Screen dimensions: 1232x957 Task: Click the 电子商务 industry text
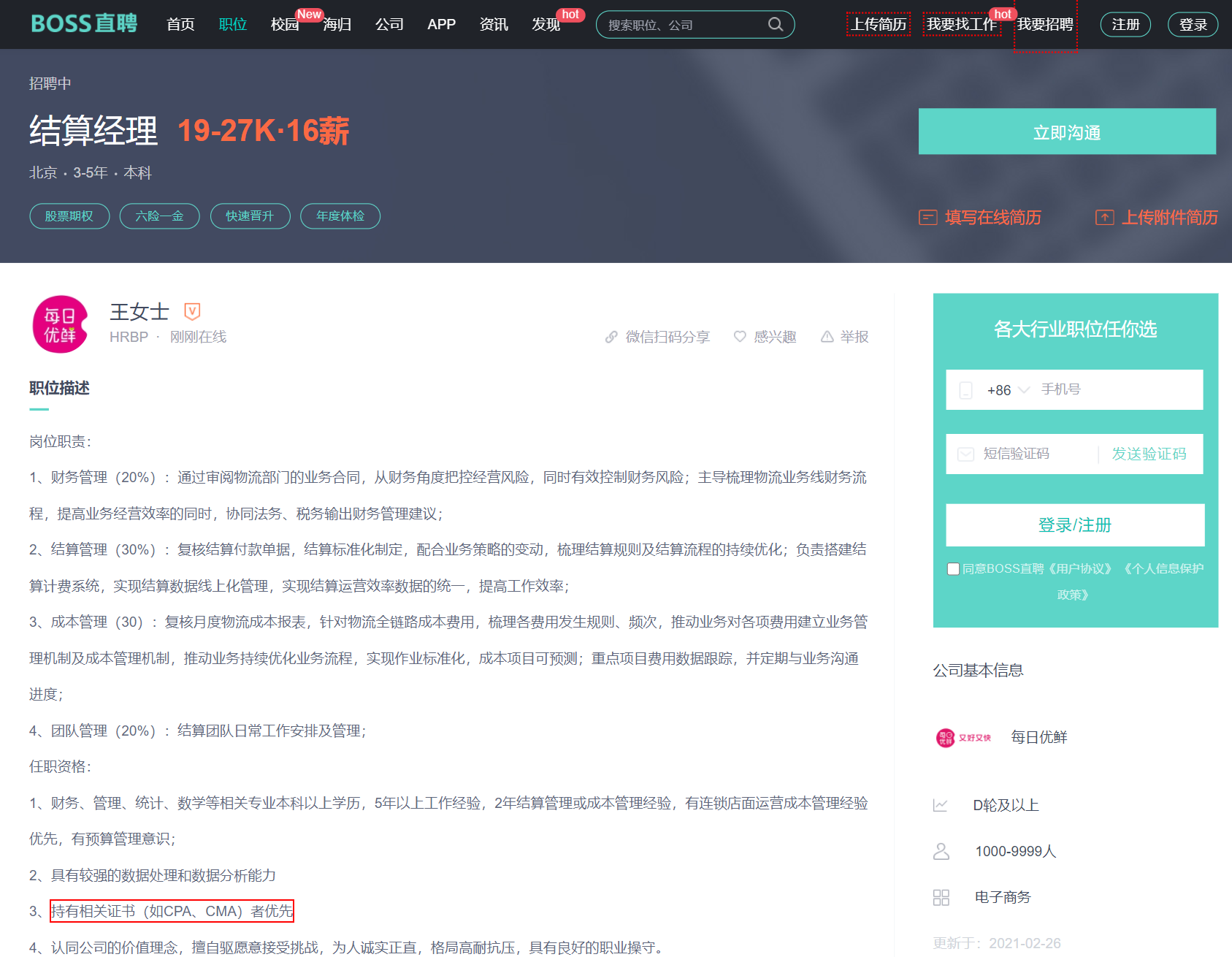pyautogui.click(x=1003, y=897)
